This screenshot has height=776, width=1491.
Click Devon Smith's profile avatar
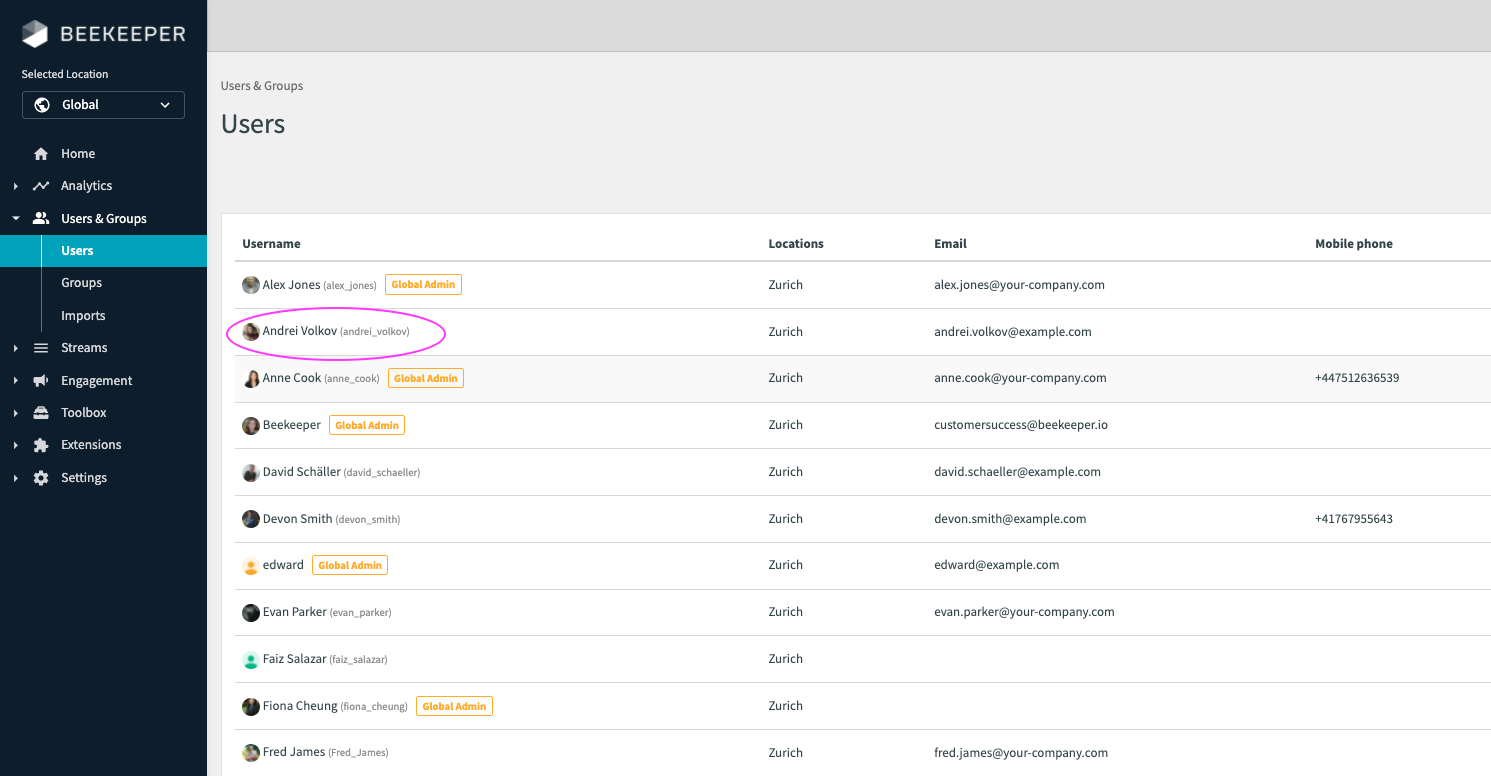coord(250,518)
